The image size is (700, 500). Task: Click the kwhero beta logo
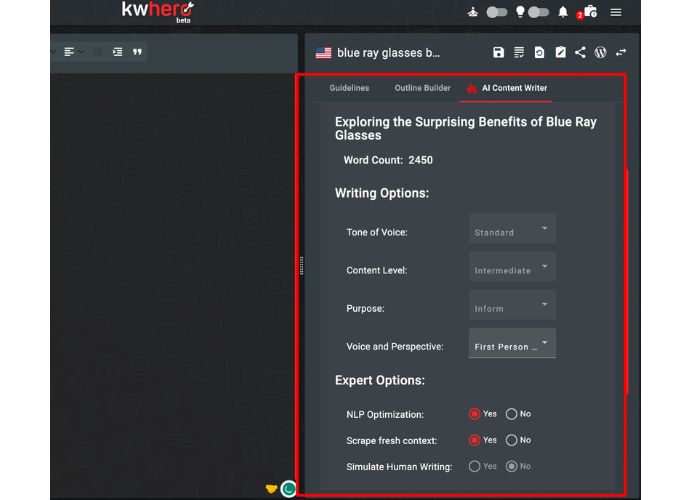(158, 12)
